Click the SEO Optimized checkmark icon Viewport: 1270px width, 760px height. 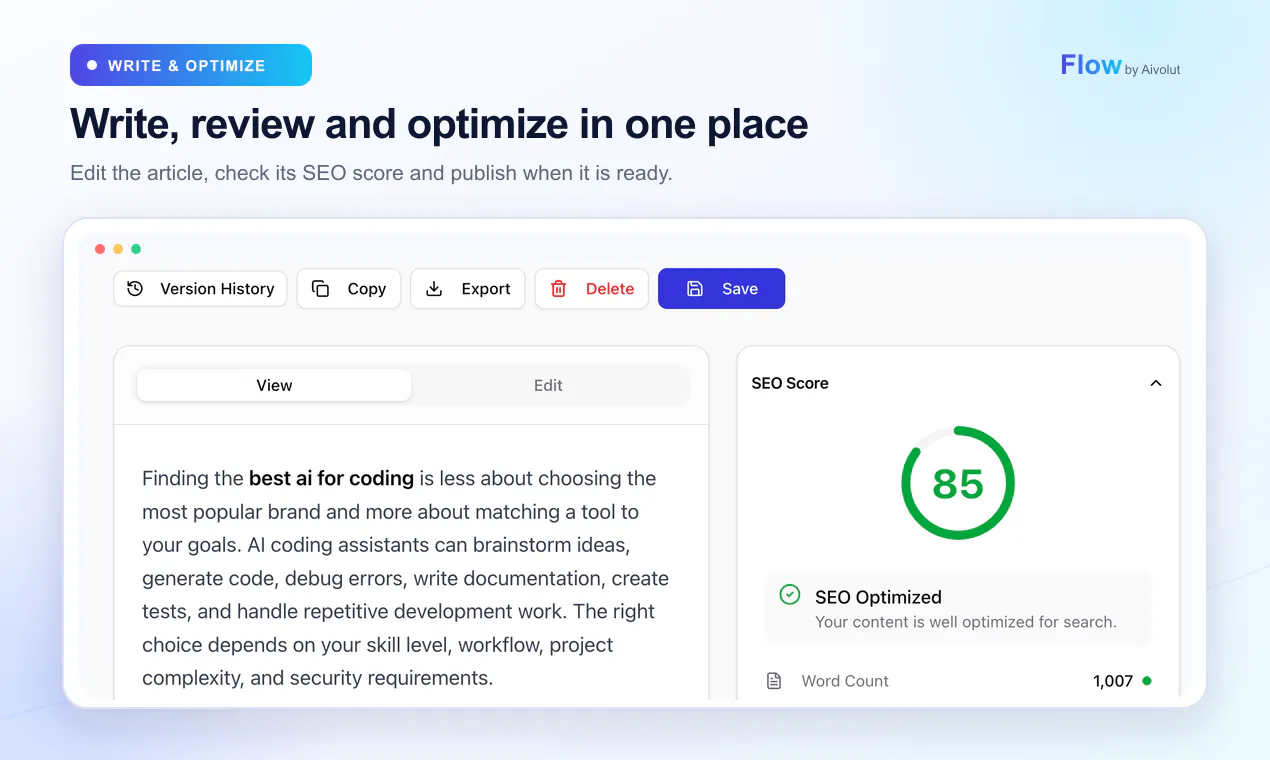tap(790, 595)
